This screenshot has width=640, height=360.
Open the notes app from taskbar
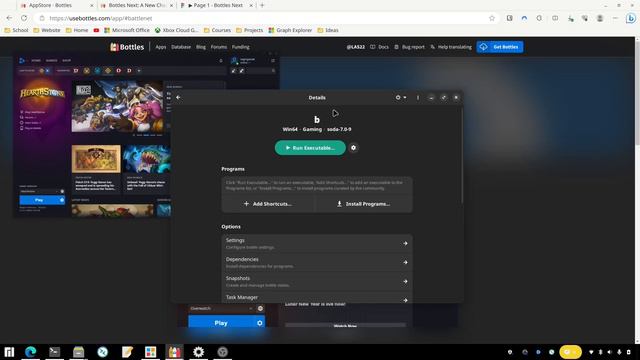[127, 352]
